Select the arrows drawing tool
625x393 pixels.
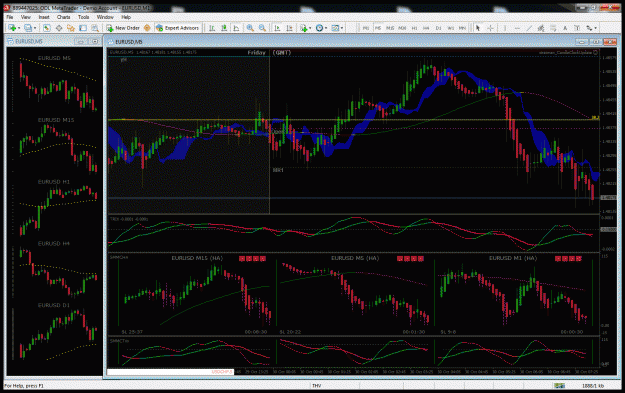[589, 28]
